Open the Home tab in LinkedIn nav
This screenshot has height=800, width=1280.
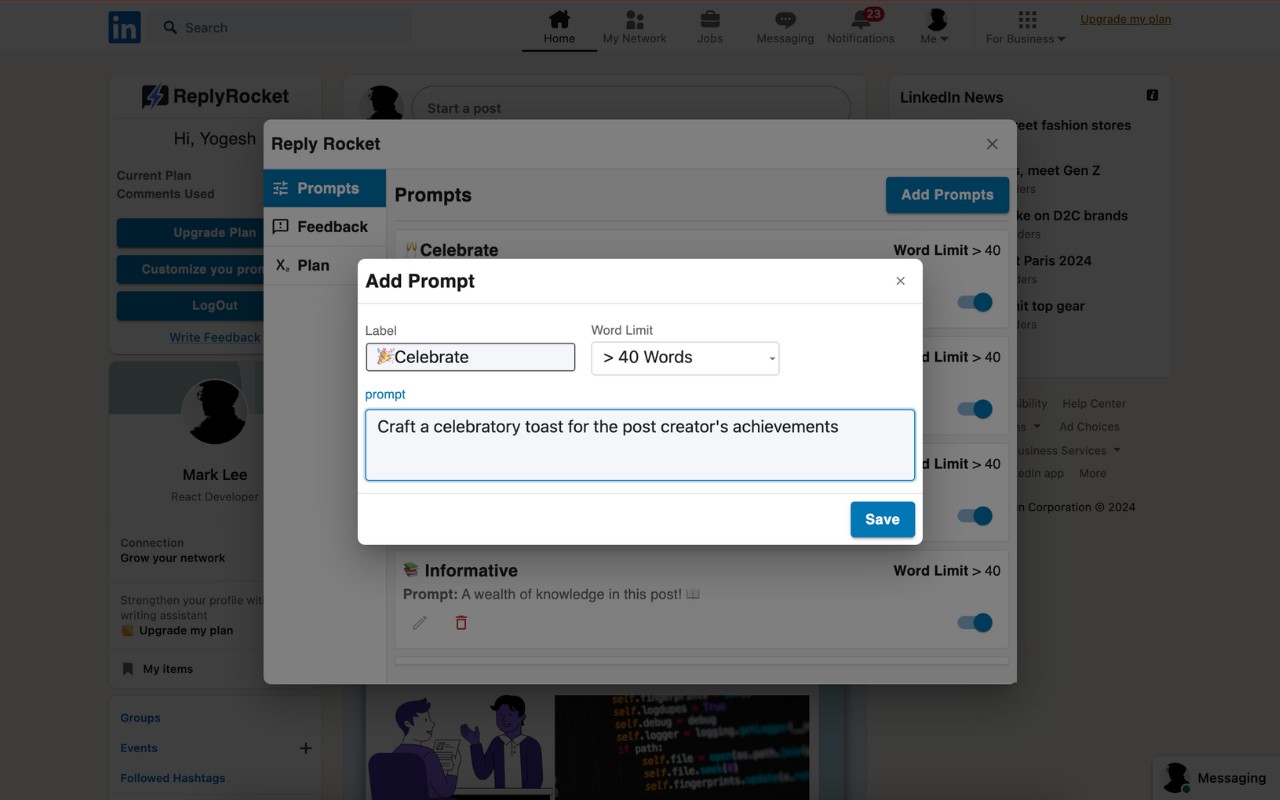click(x=559, y=27)
